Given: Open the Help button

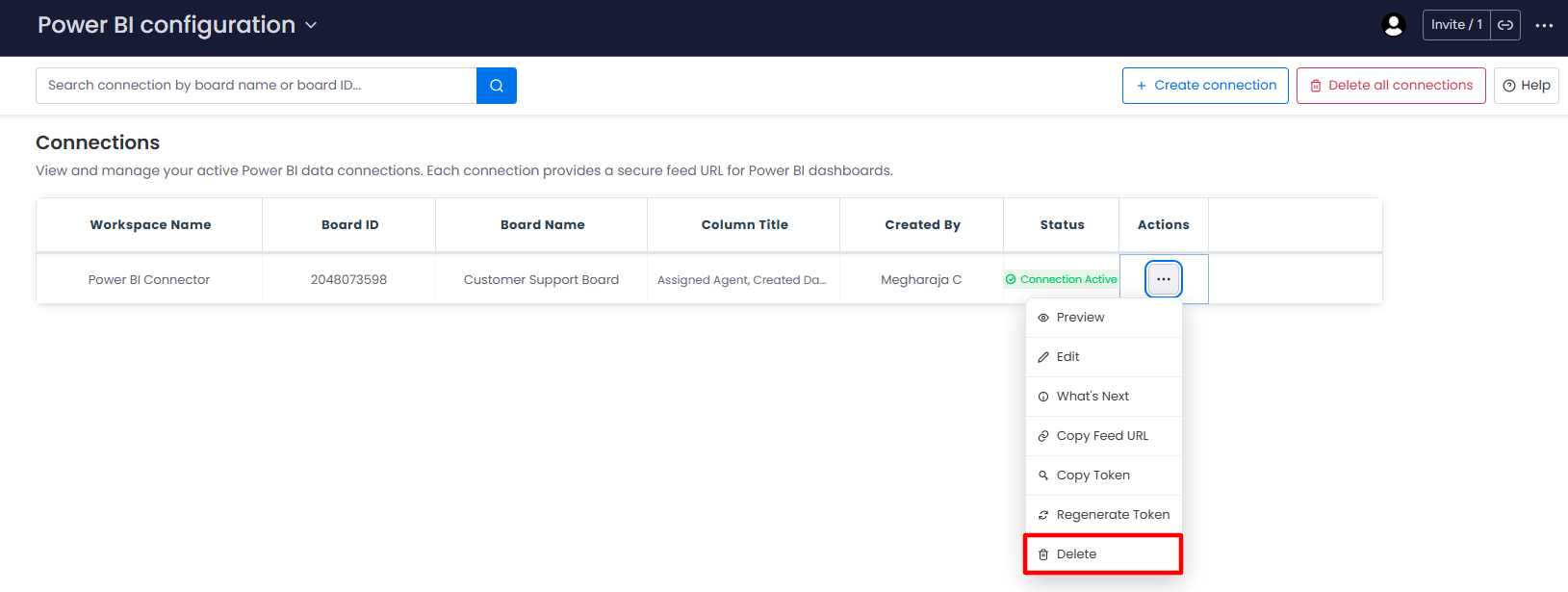Looking at the screenshot, I should click(1526, 86).
